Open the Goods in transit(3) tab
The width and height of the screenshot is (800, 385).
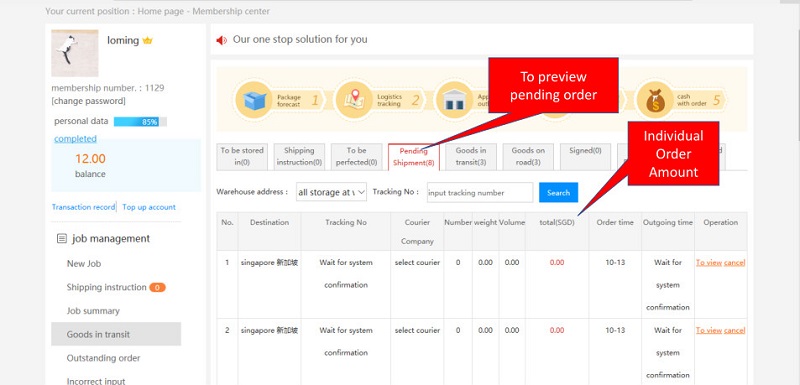pos(470,157)
